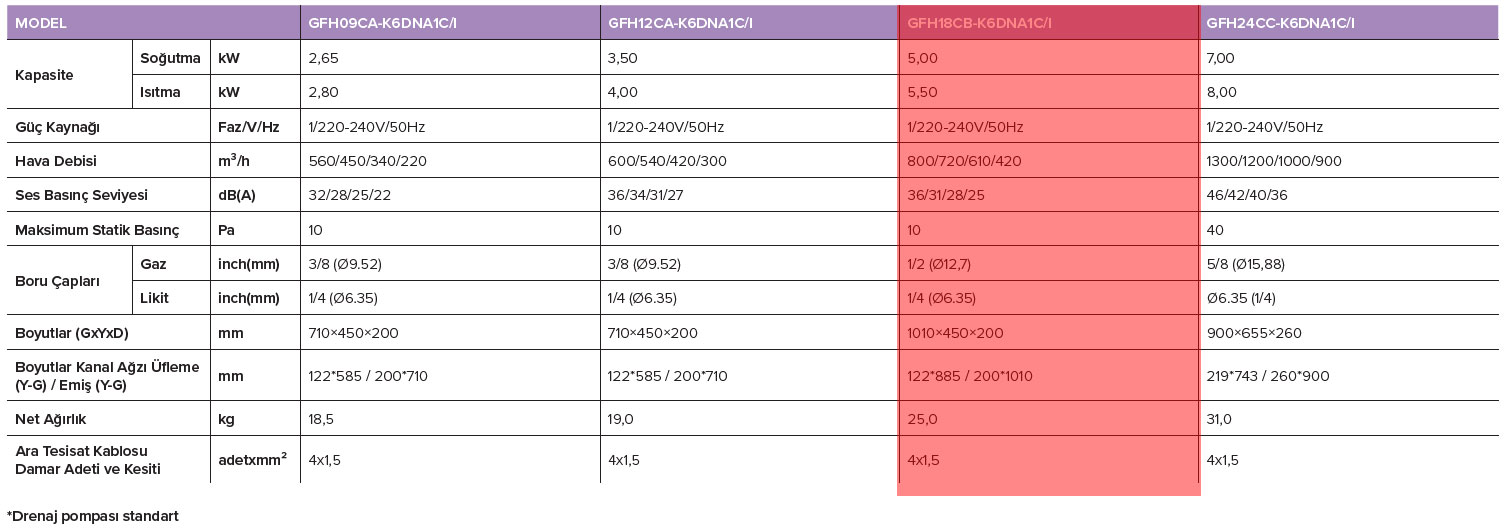Click the 5,00 cooling value in highlighted column

click(922, 58)
